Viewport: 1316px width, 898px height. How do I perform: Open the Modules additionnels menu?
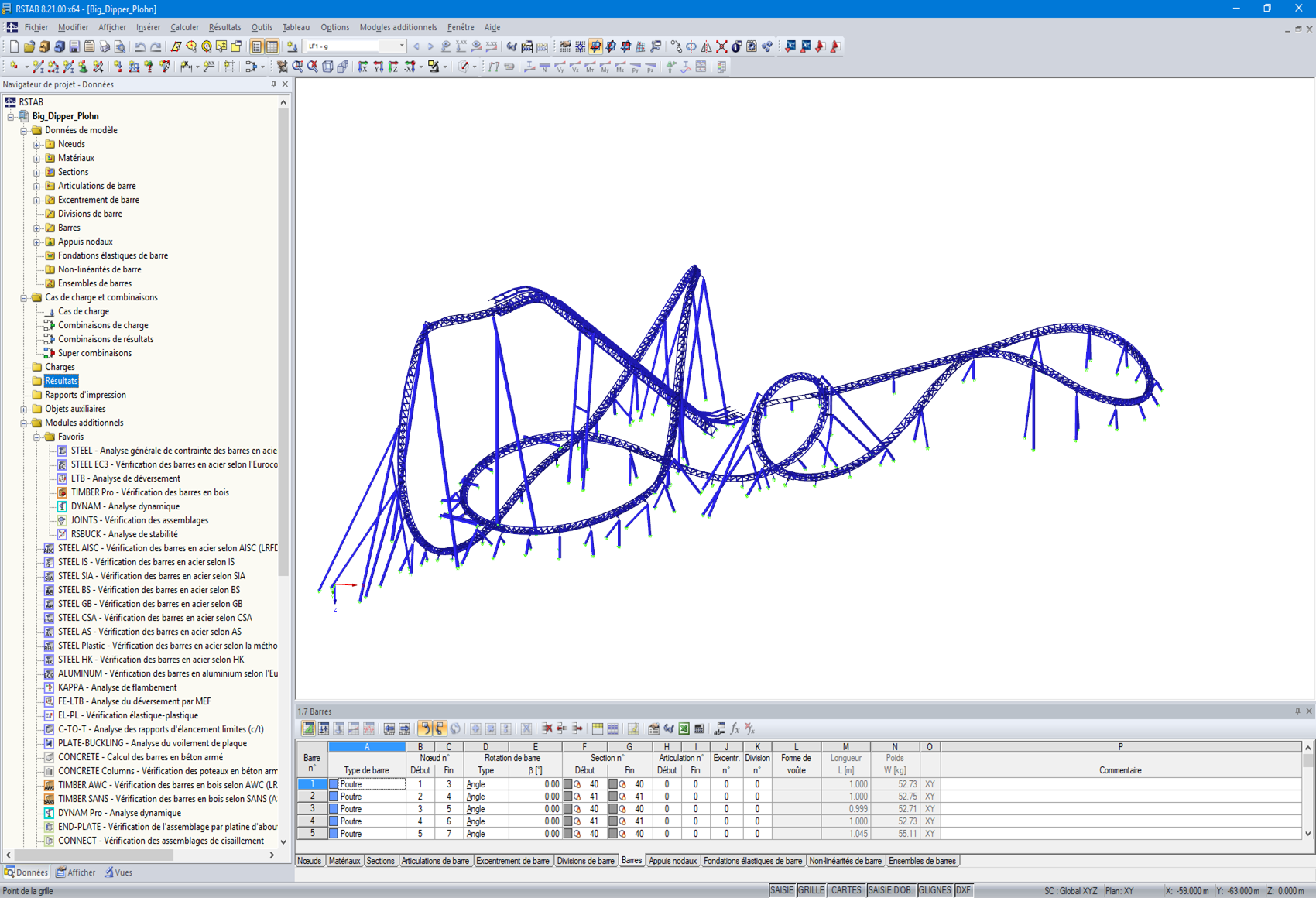pyautogui.click(x=398, y=27)
